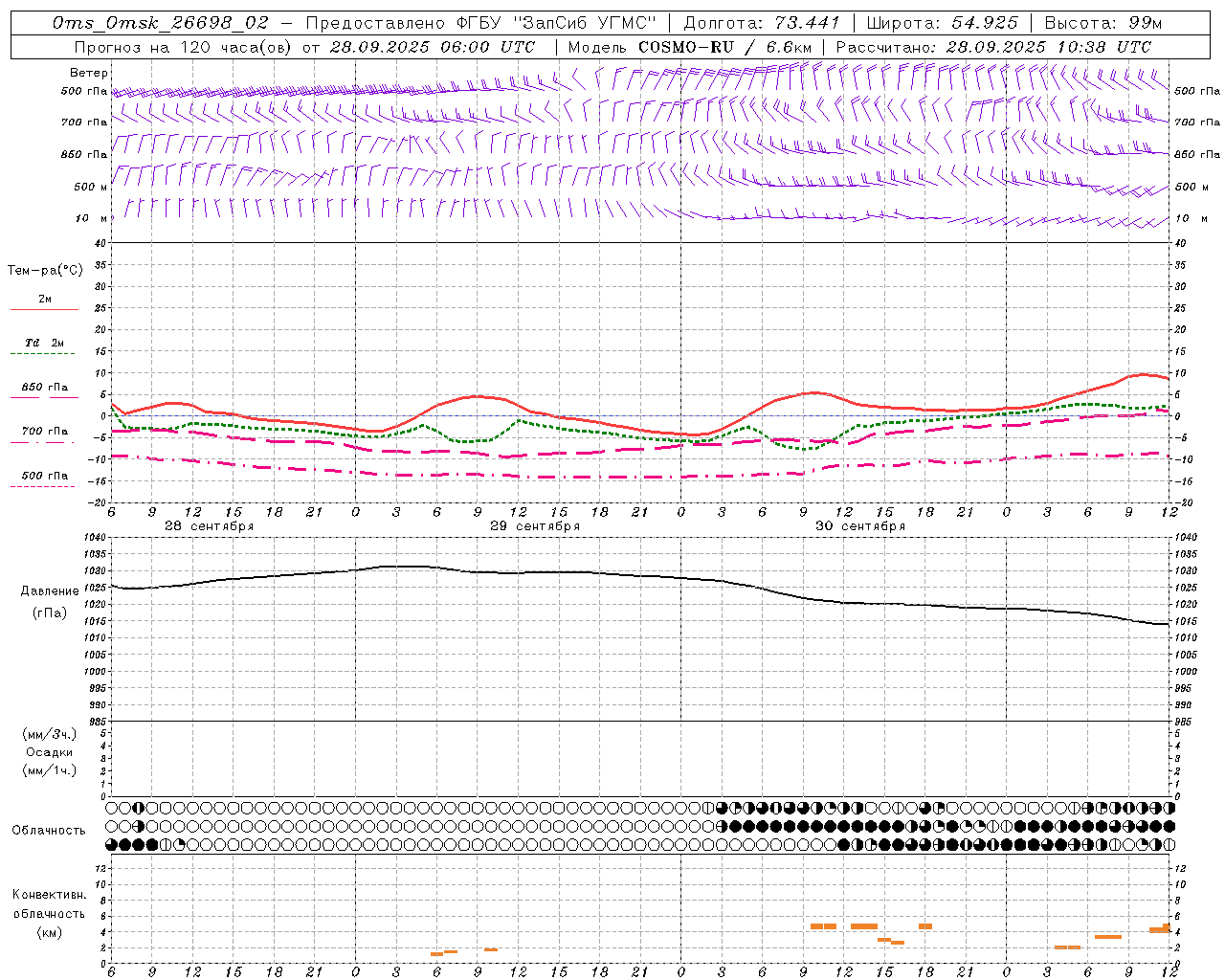Select the '28 сентября' date label
The height and width of the screenshot is (980, 1225).
pyautogui.click(x=209, y=526)
